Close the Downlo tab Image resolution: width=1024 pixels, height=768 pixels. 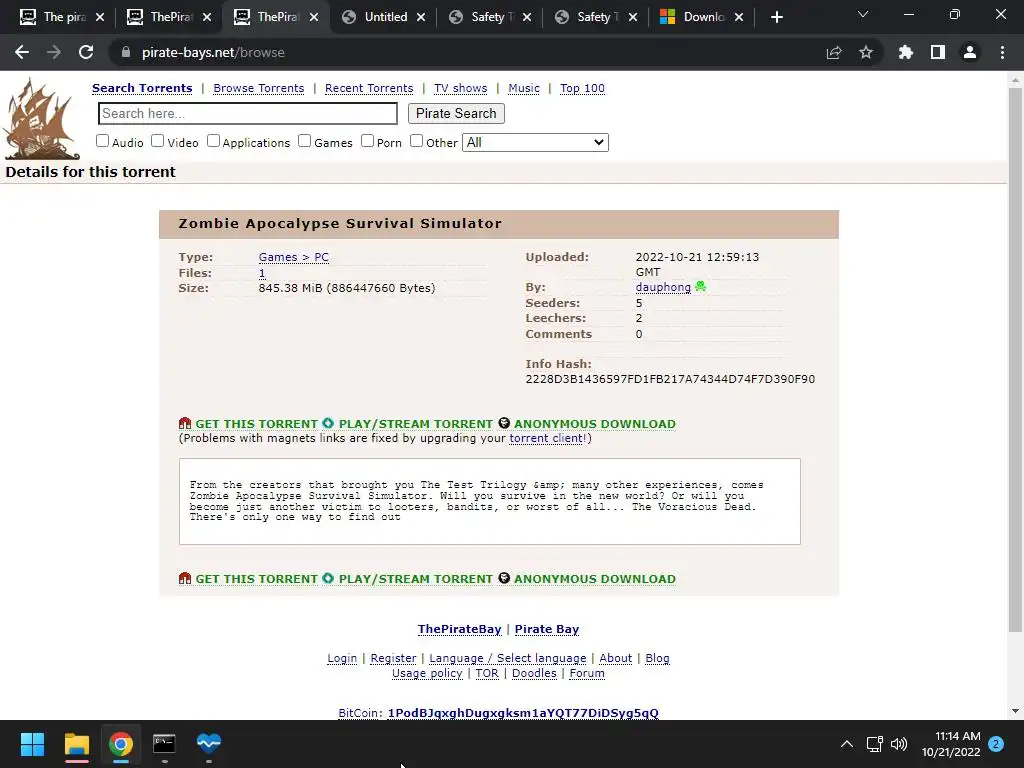[x=739, y=17]
